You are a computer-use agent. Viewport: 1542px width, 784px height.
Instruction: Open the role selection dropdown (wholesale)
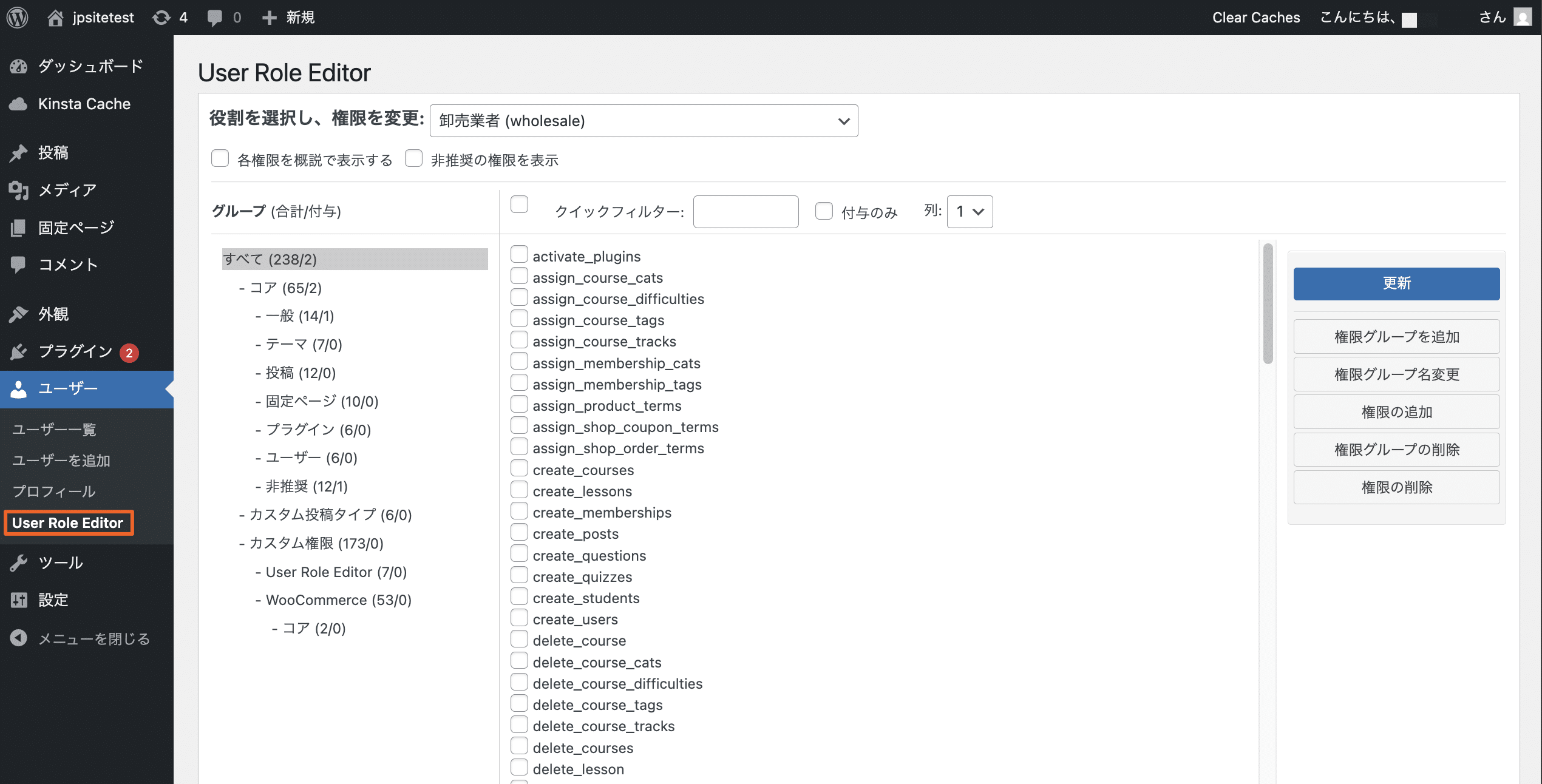click(x=644, y=121)
